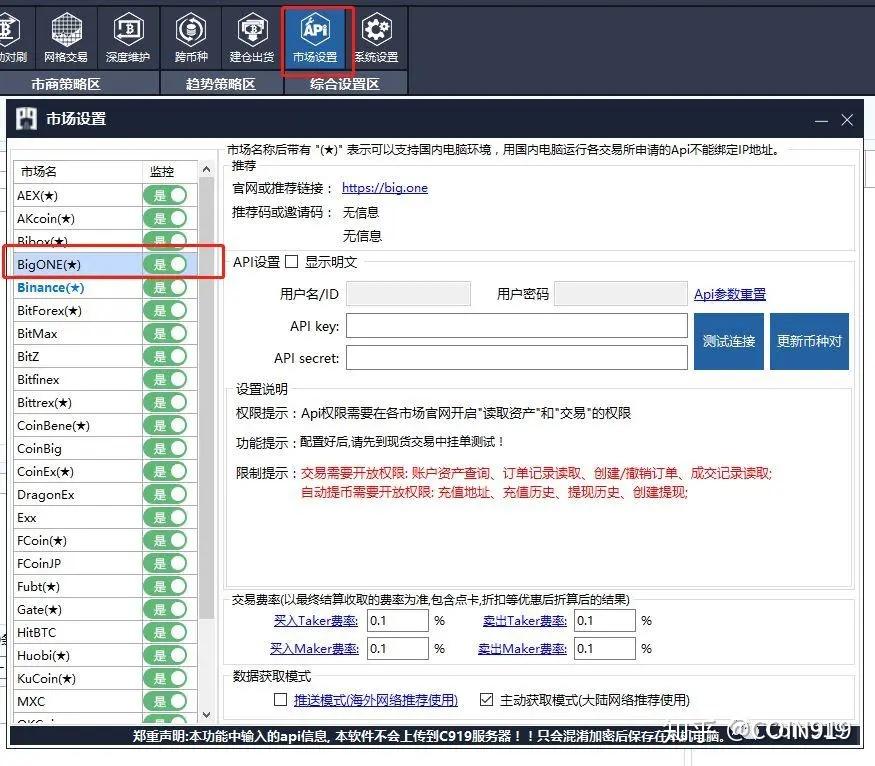
Task: Click the 买入Maker费率 link
Action: click(x=314, y=648)
